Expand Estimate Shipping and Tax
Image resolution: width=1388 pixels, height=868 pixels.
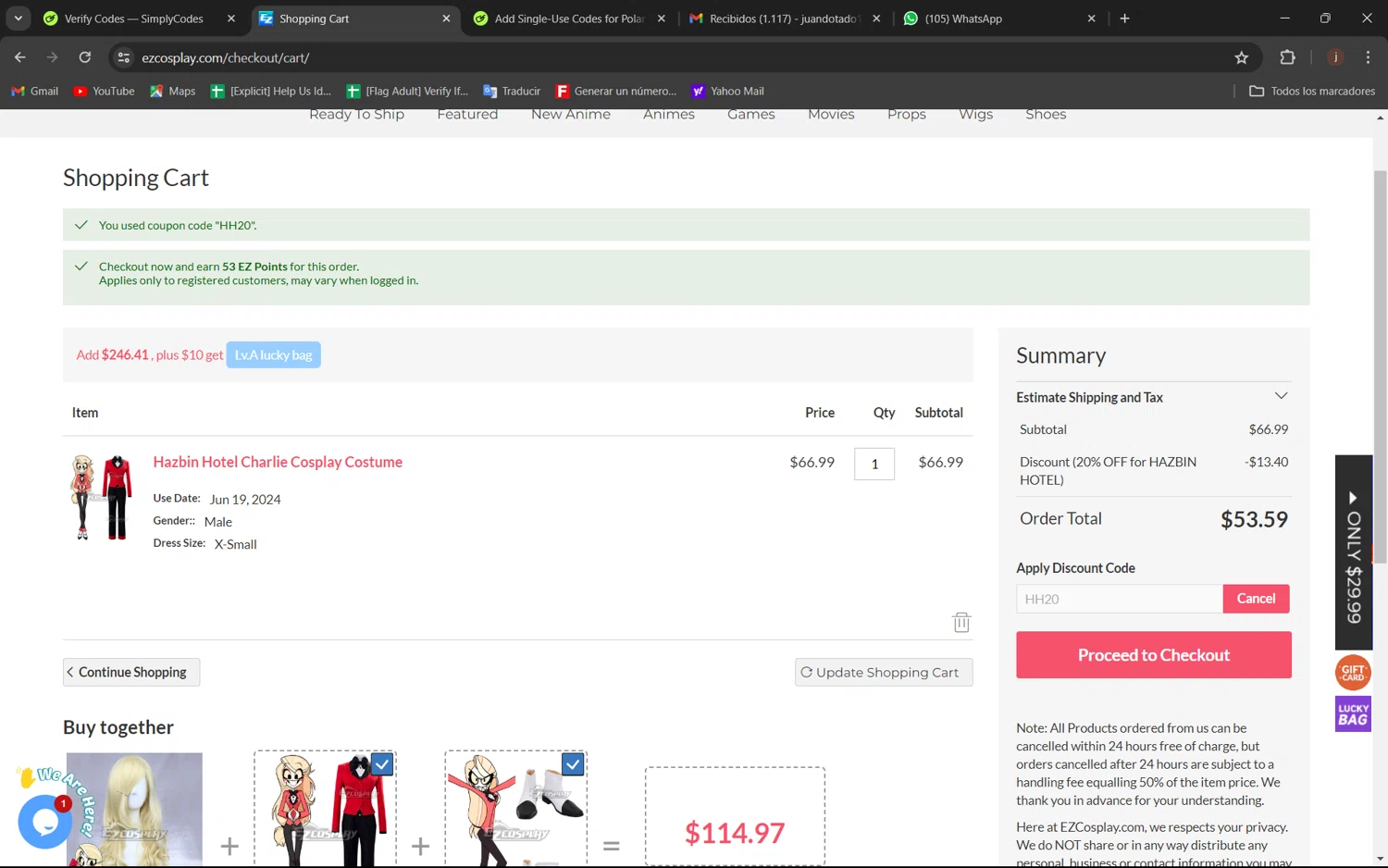pos(1153,397)
